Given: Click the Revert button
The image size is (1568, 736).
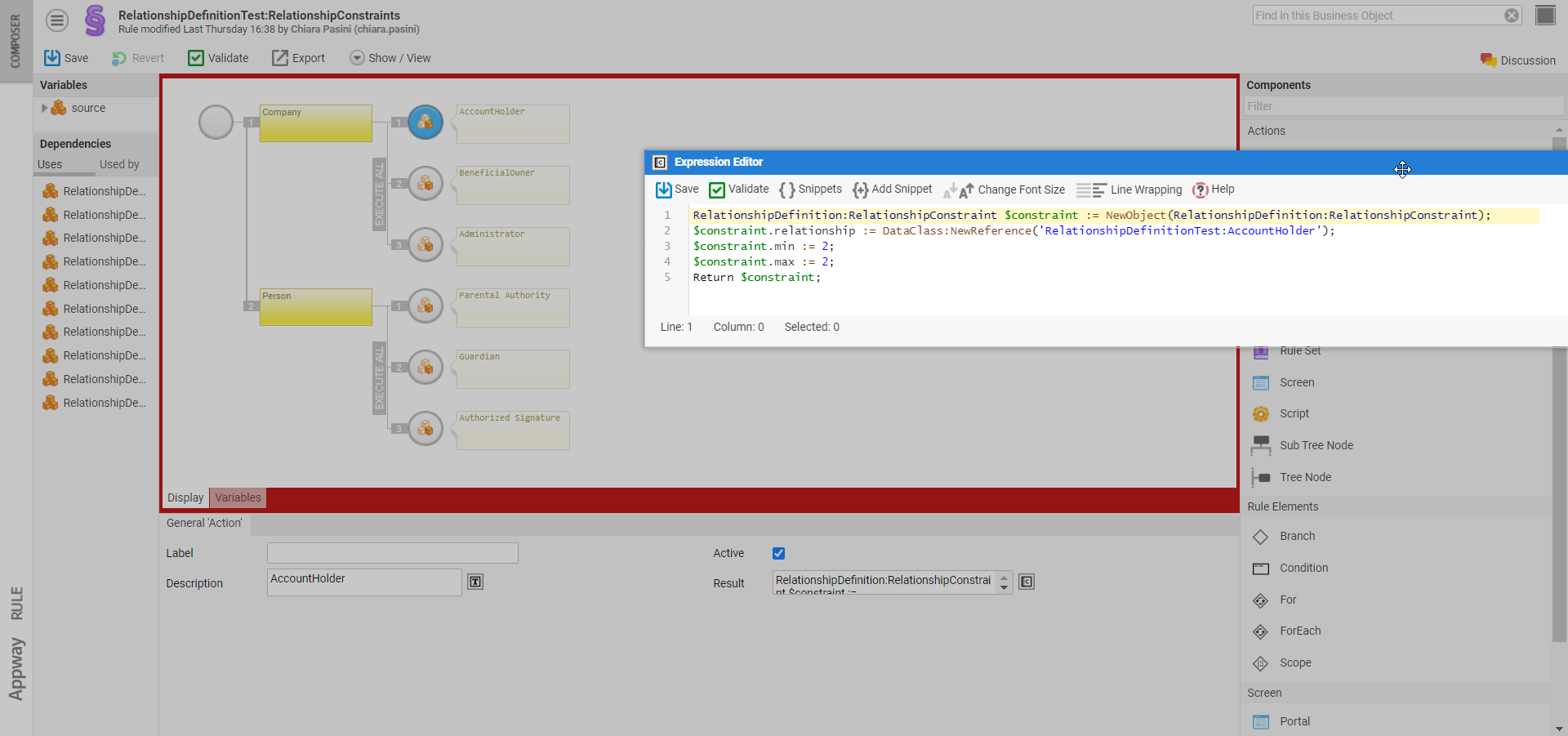Looking at the screenshot, I should [138, 58].
